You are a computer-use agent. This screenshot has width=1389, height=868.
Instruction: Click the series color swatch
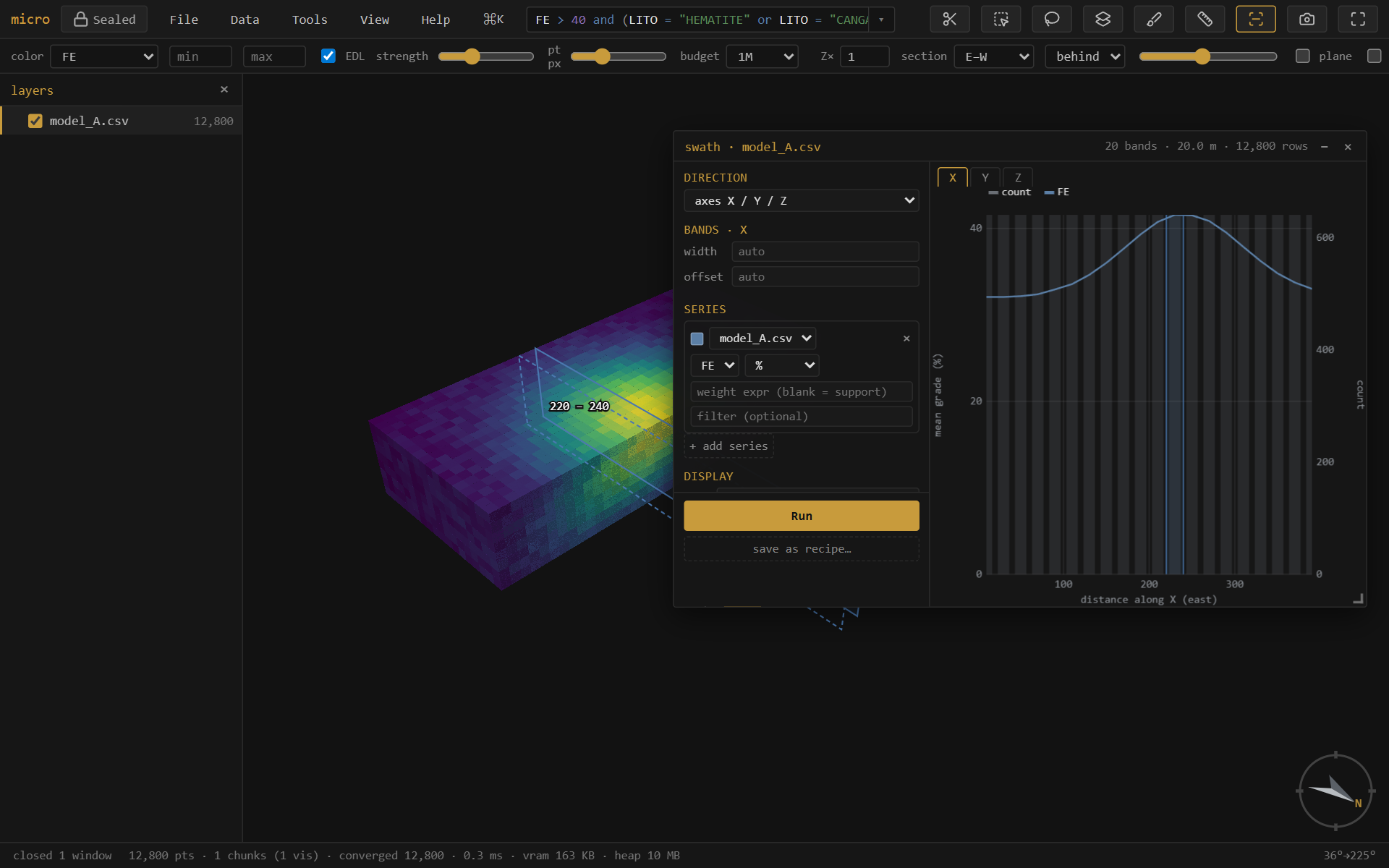[697, 339]
